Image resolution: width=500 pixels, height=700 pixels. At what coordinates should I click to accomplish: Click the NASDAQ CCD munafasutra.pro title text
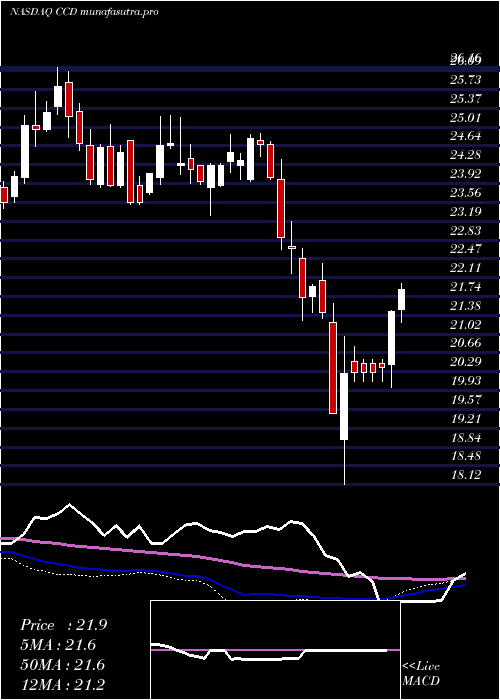point(84,12)
